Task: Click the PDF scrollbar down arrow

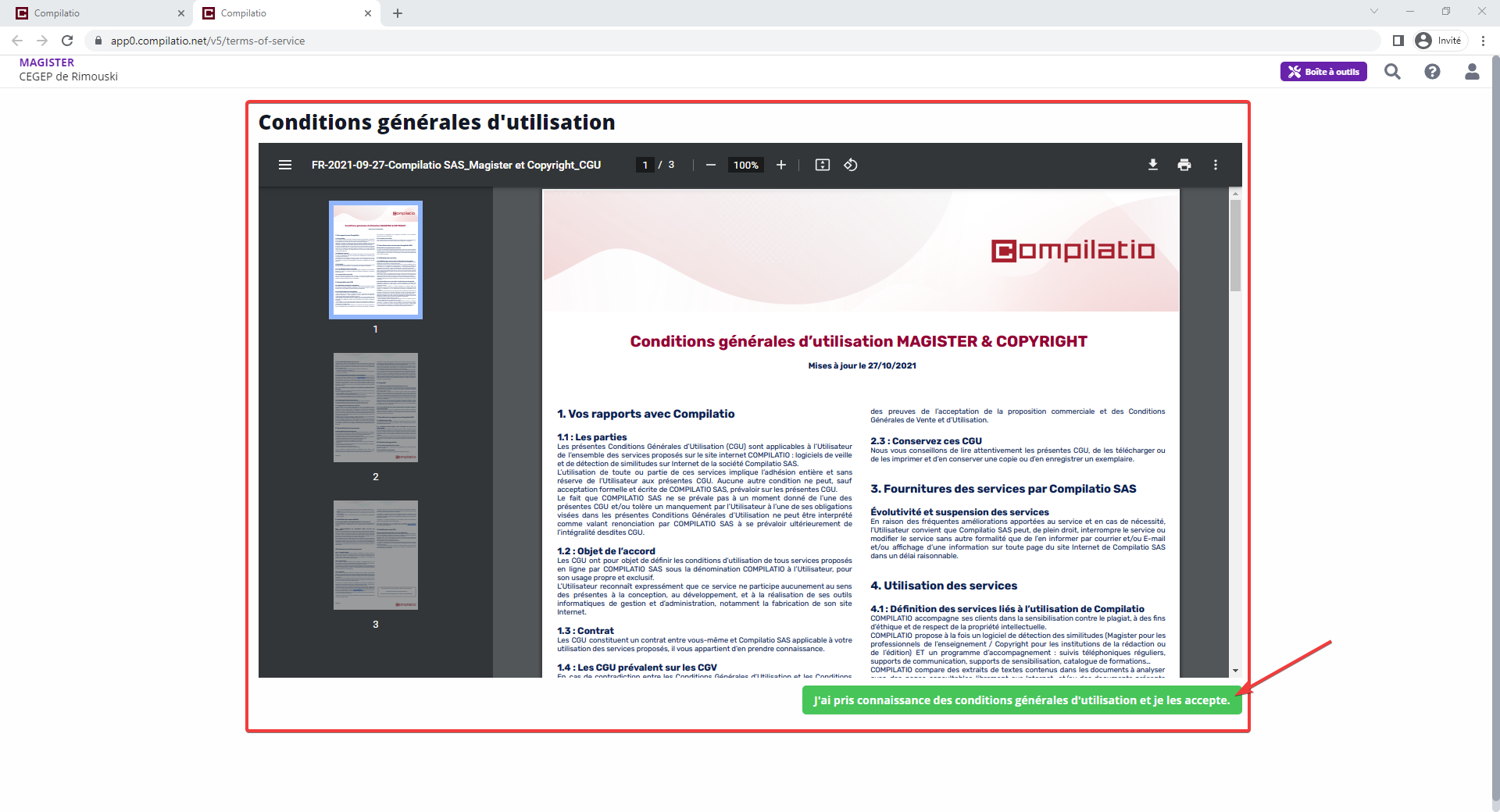Action: click(x=1235, y=671)
